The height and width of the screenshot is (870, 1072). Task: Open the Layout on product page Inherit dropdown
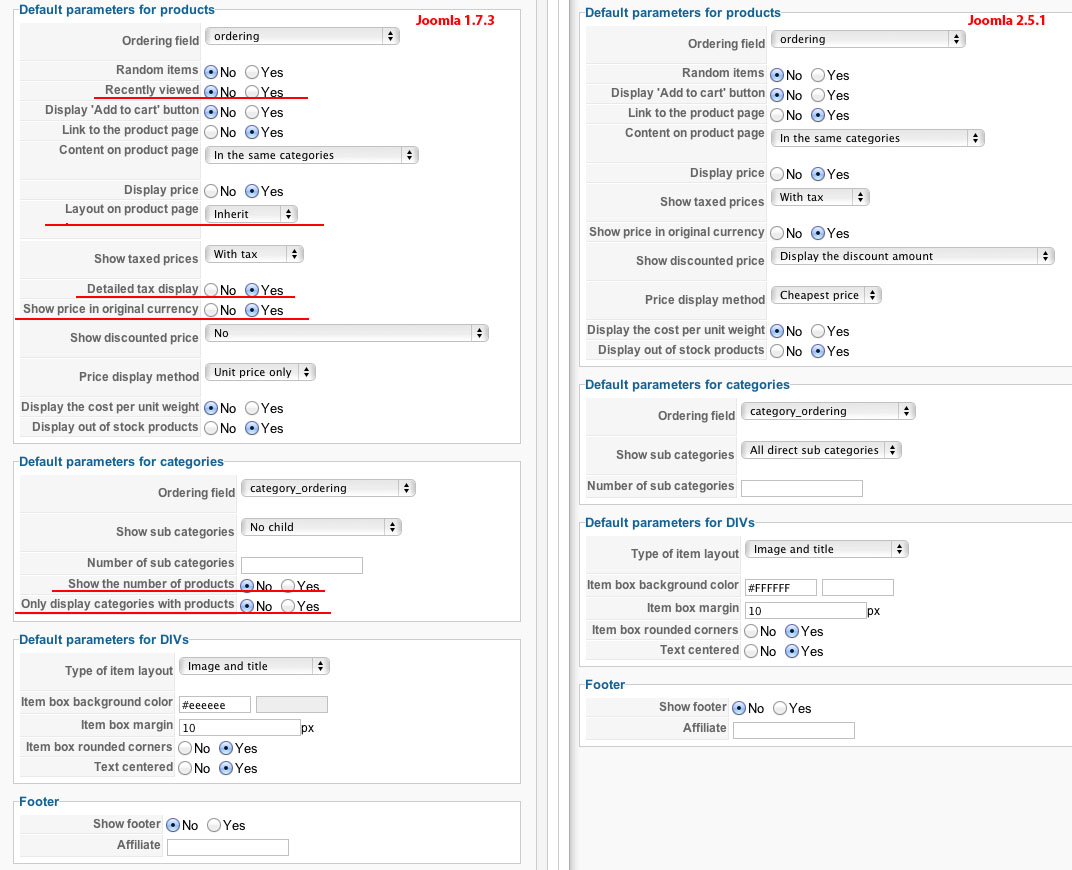(x=251, y=214)
